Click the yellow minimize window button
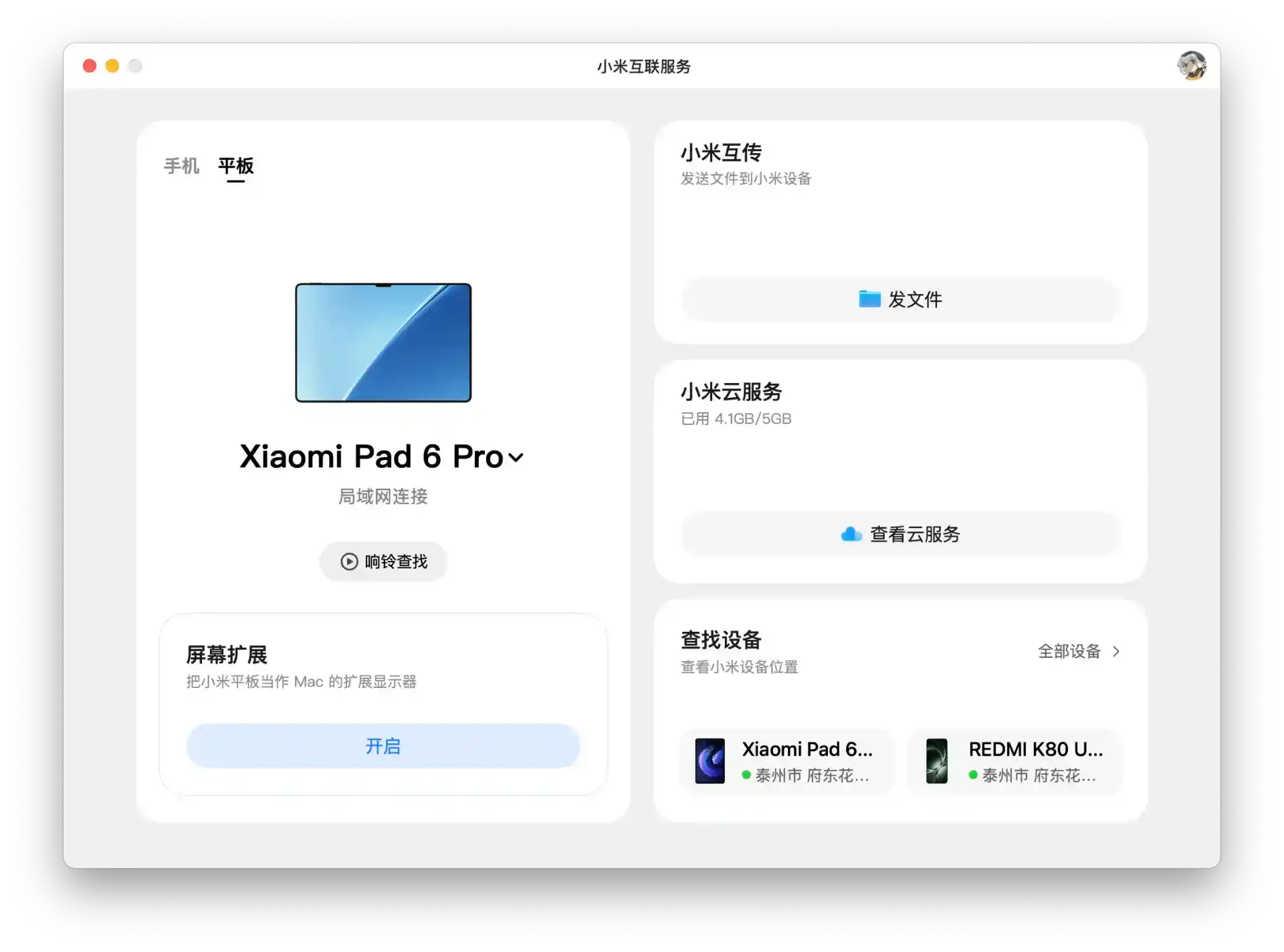Image resolution: width=1284 pixels, height=952 pixels. (112, 66)
